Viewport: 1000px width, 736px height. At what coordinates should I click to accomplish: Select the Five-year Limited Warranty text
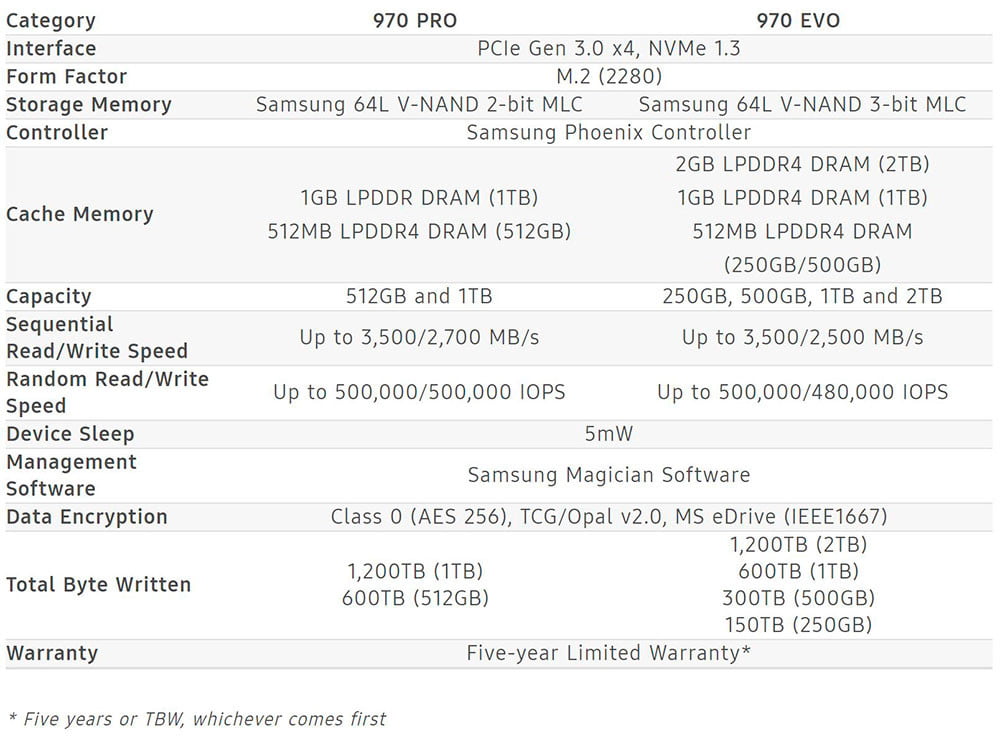tap(608, 653)
